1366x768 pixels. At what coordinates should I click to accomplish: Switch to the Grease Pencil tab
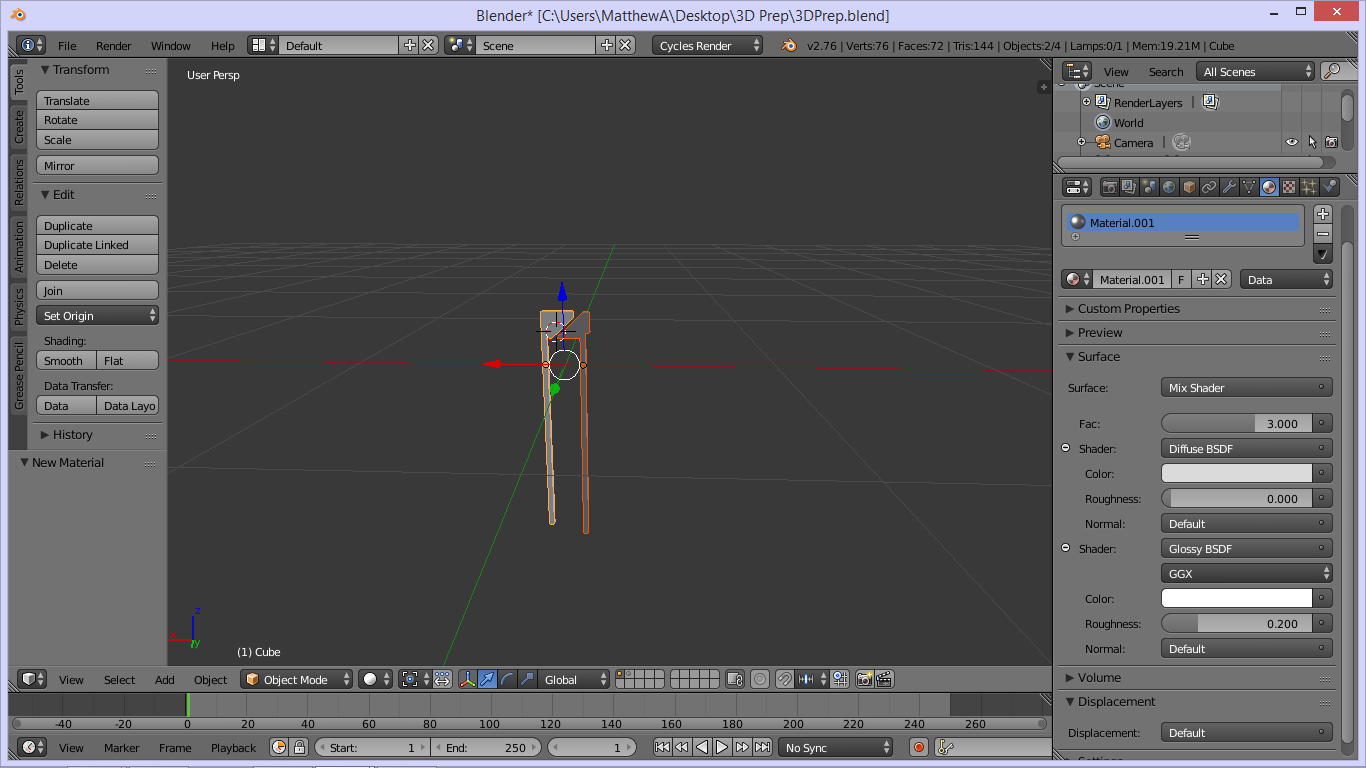(18, 375)
